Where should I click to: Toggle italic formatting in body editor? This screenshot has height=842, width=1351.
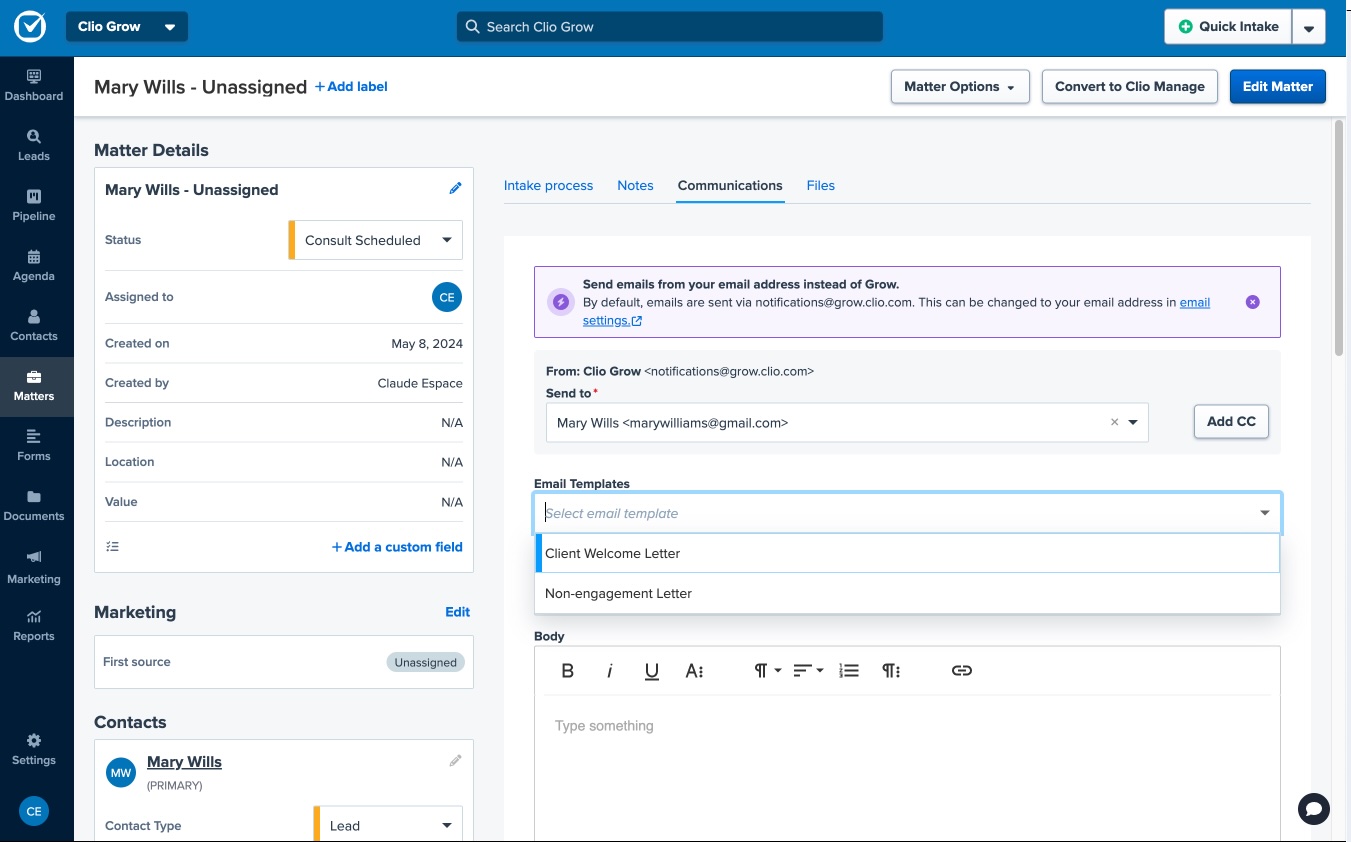[610, 671]
